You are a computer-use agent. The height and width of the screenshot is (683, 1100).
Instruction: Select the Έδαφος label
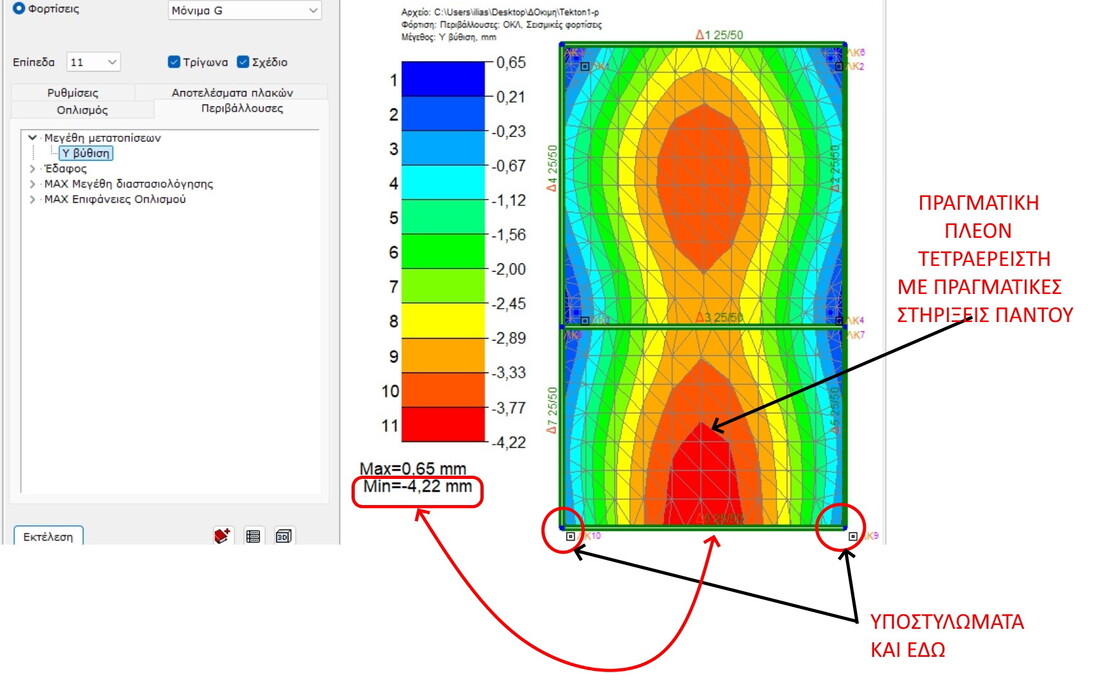click(66, 169)
